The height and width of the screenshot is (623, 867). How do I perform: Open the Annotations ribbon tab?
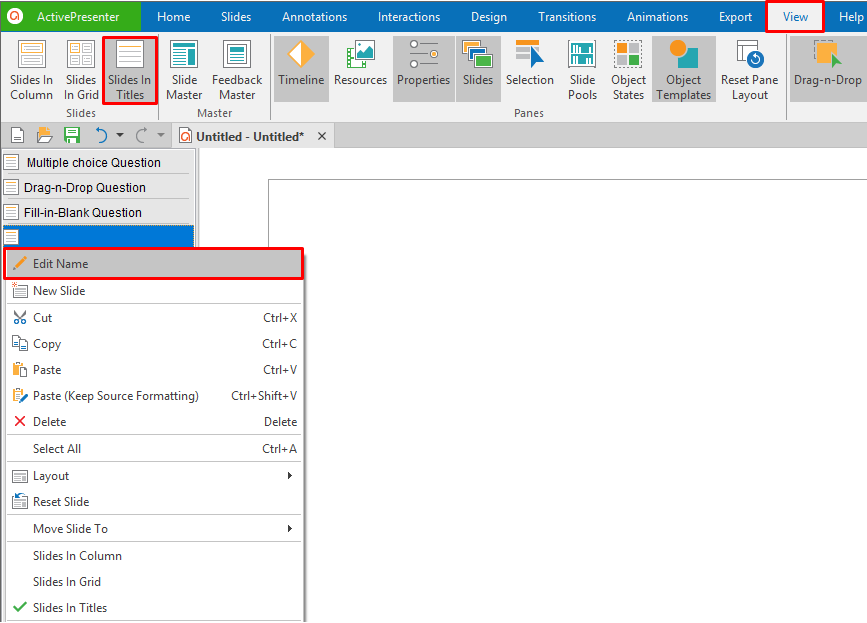[x=315, y=17]
